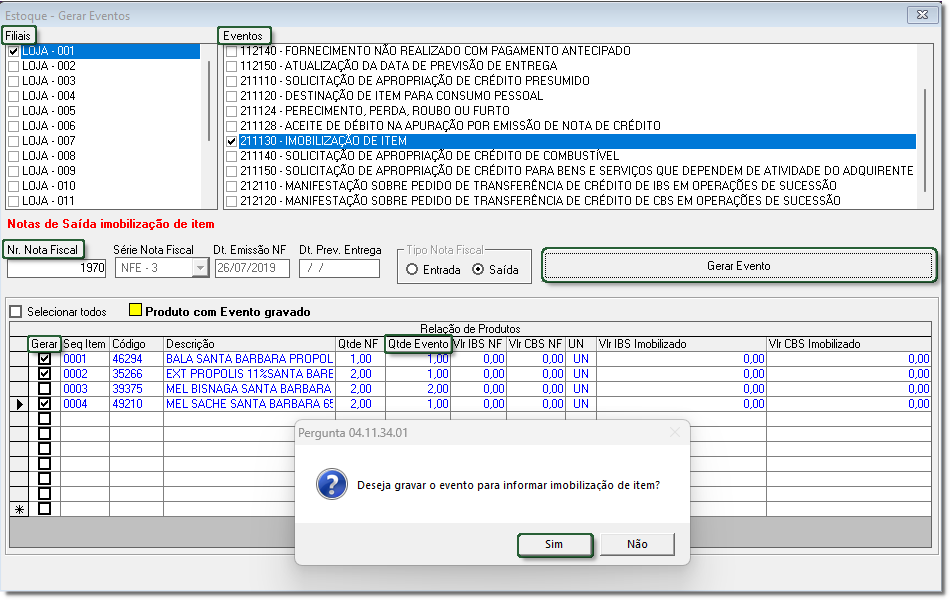Check LOJA - 008 filial
Image resolution: width=950 pixels, height=600 pixels.
point(13,156)
